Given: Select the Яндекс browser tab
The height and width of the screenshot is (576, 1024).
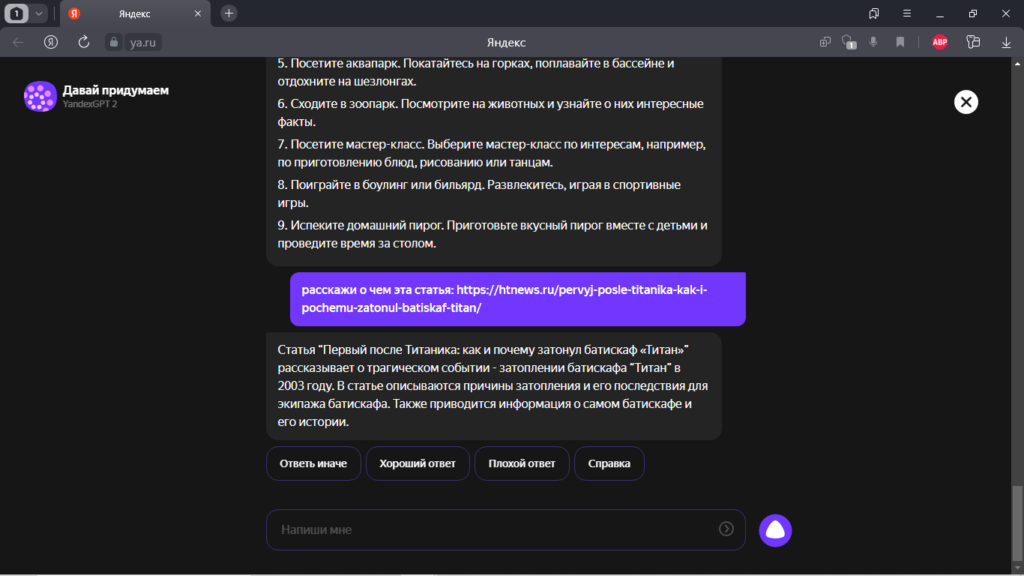Looking at the screenshot, I should [x=135, y=14].
